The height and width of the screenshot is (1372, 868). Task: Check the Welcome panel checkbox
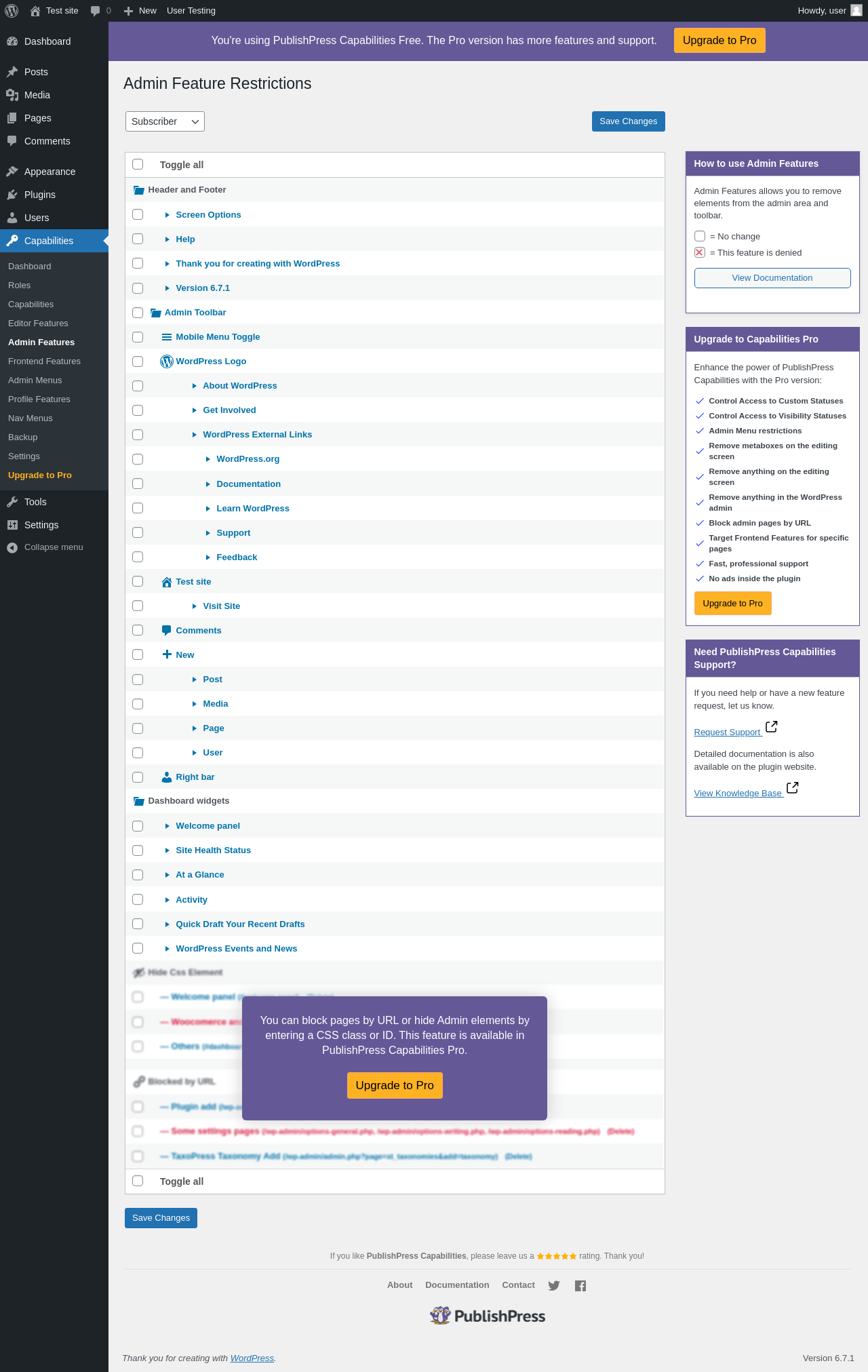(x=138, y=825)
